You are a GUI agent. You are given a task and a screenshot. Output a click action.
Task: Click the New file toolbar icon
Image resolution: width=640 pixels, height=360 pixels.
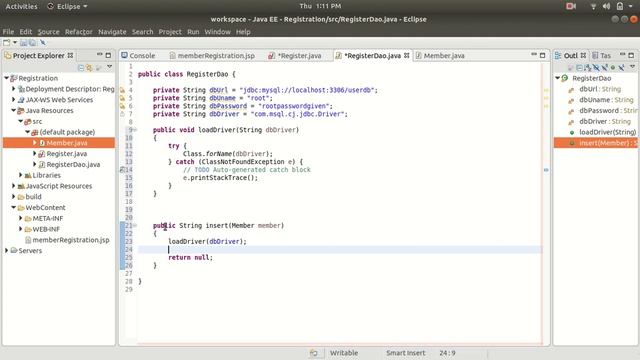(x=6, y=42)
